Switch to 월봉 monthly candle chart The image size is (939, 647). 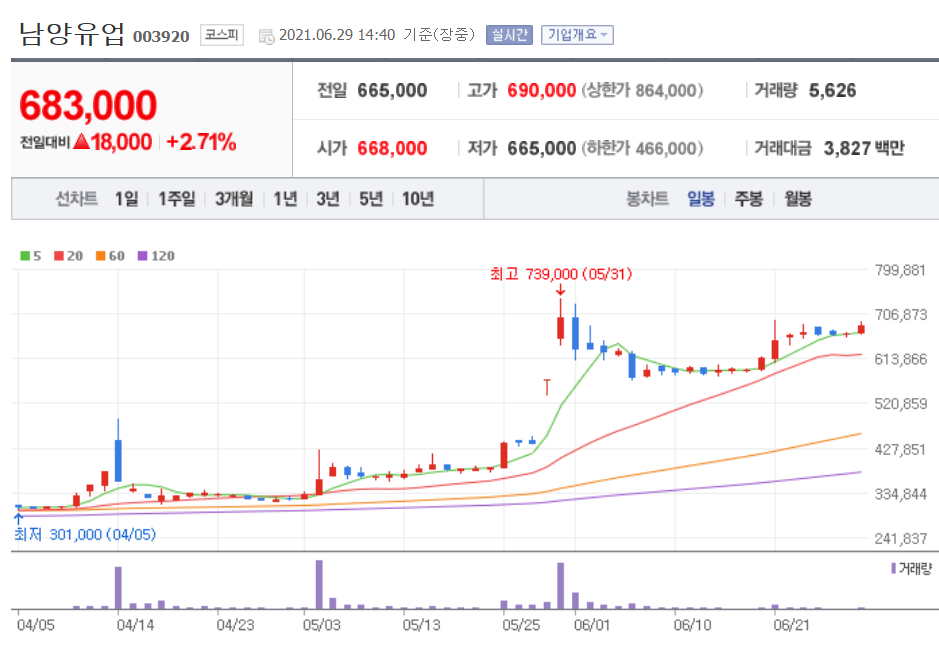pos(798,198)
